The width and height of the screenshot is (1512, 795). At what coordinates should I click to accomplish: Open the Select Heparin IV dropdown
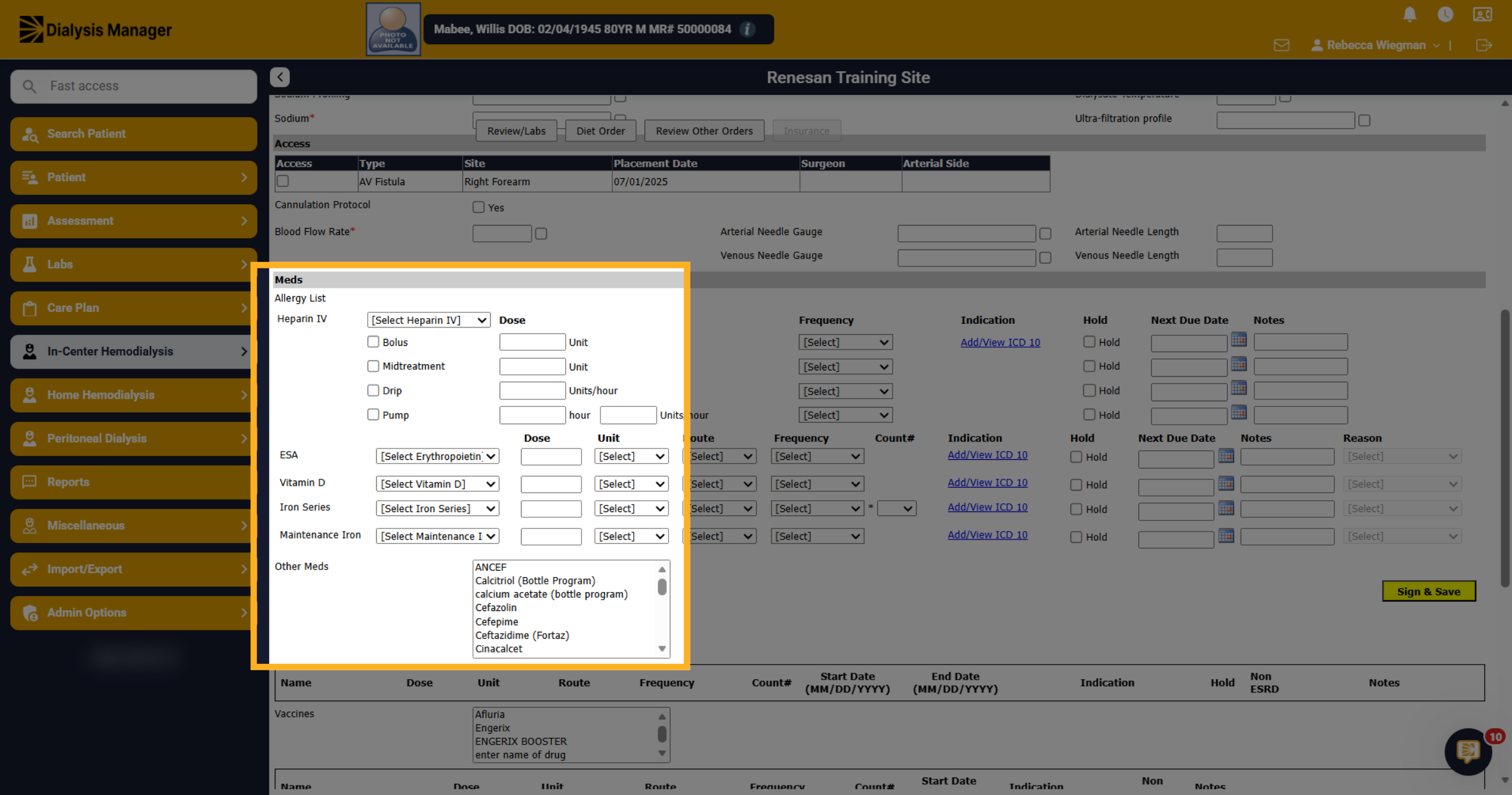tap(428, 320)
